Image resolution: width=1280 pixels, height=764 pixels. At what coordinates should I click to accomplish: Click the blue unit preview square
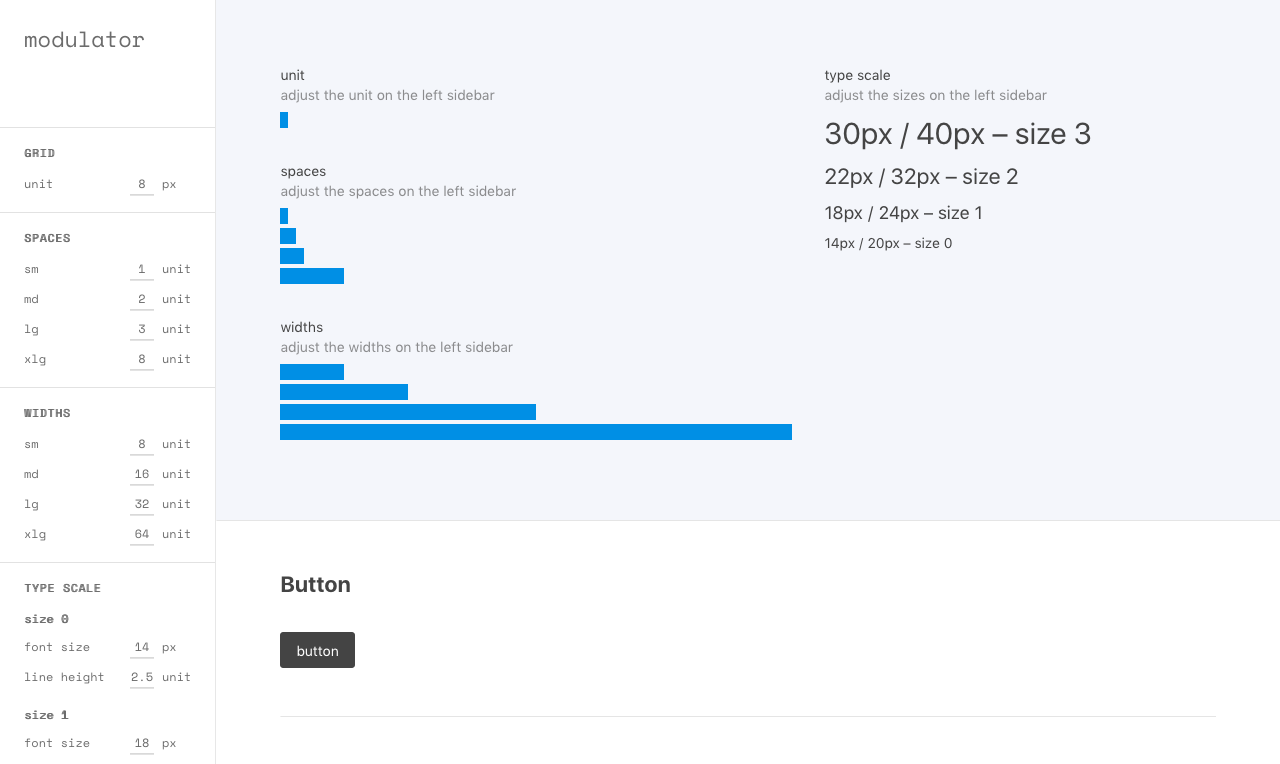[284, 120]
